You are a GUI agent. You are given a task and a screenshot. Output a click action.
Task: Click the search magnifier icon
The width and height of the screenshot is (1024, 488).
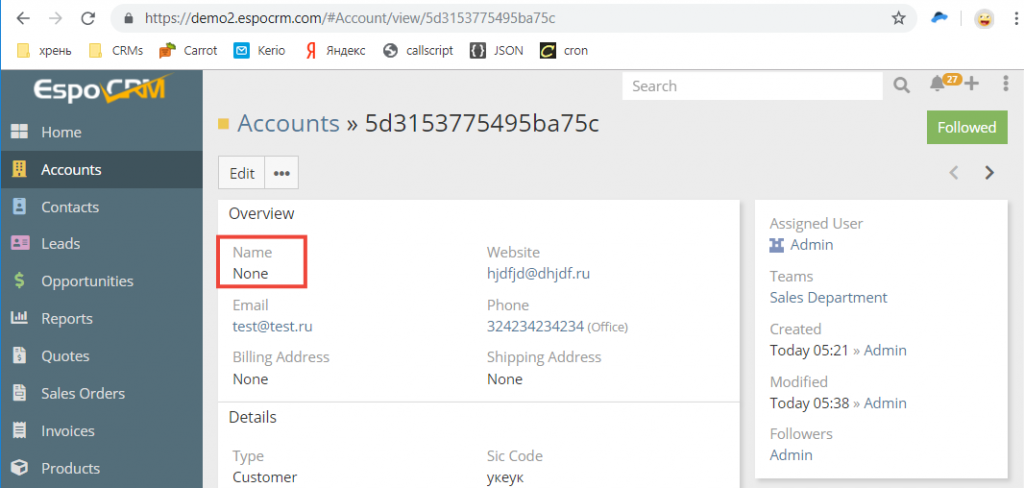click(x=902, y=86)
